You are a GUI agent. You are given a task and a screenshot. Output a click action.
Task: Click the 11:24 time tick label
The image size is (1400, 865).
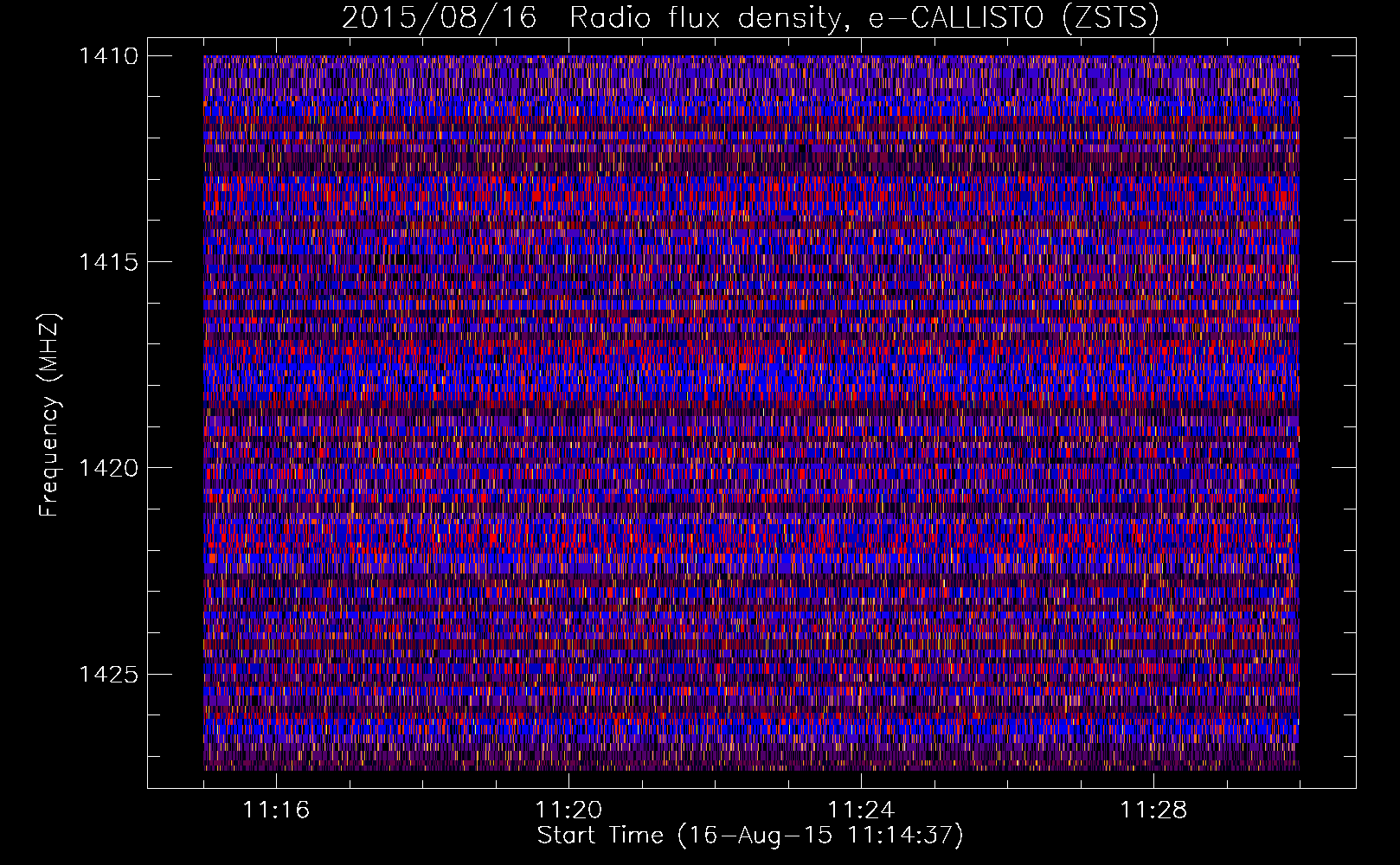click(x=861, y=811)
